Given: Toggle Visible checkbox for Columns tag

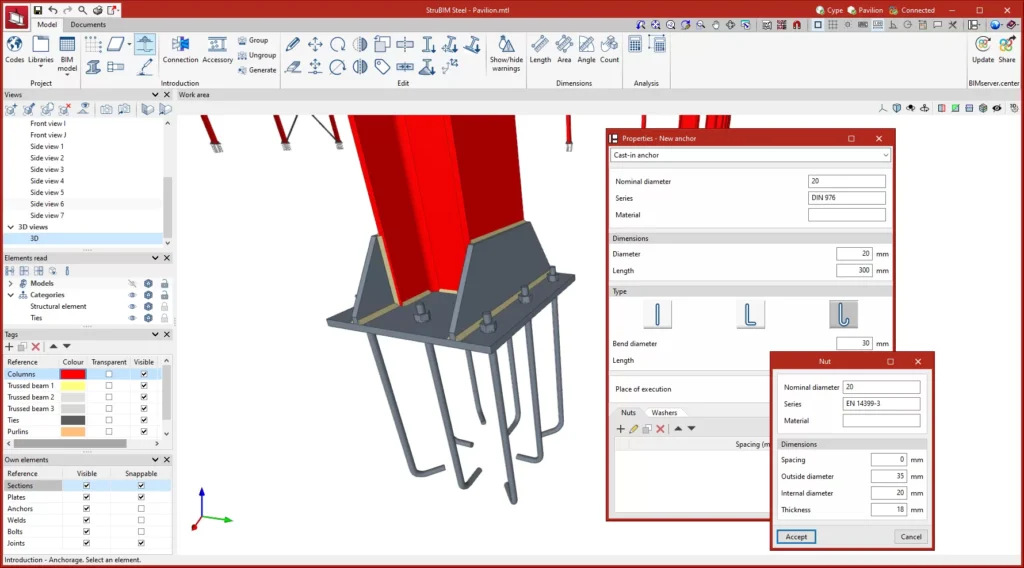Looking at the screenshot, I should click(x=144, y=374).
